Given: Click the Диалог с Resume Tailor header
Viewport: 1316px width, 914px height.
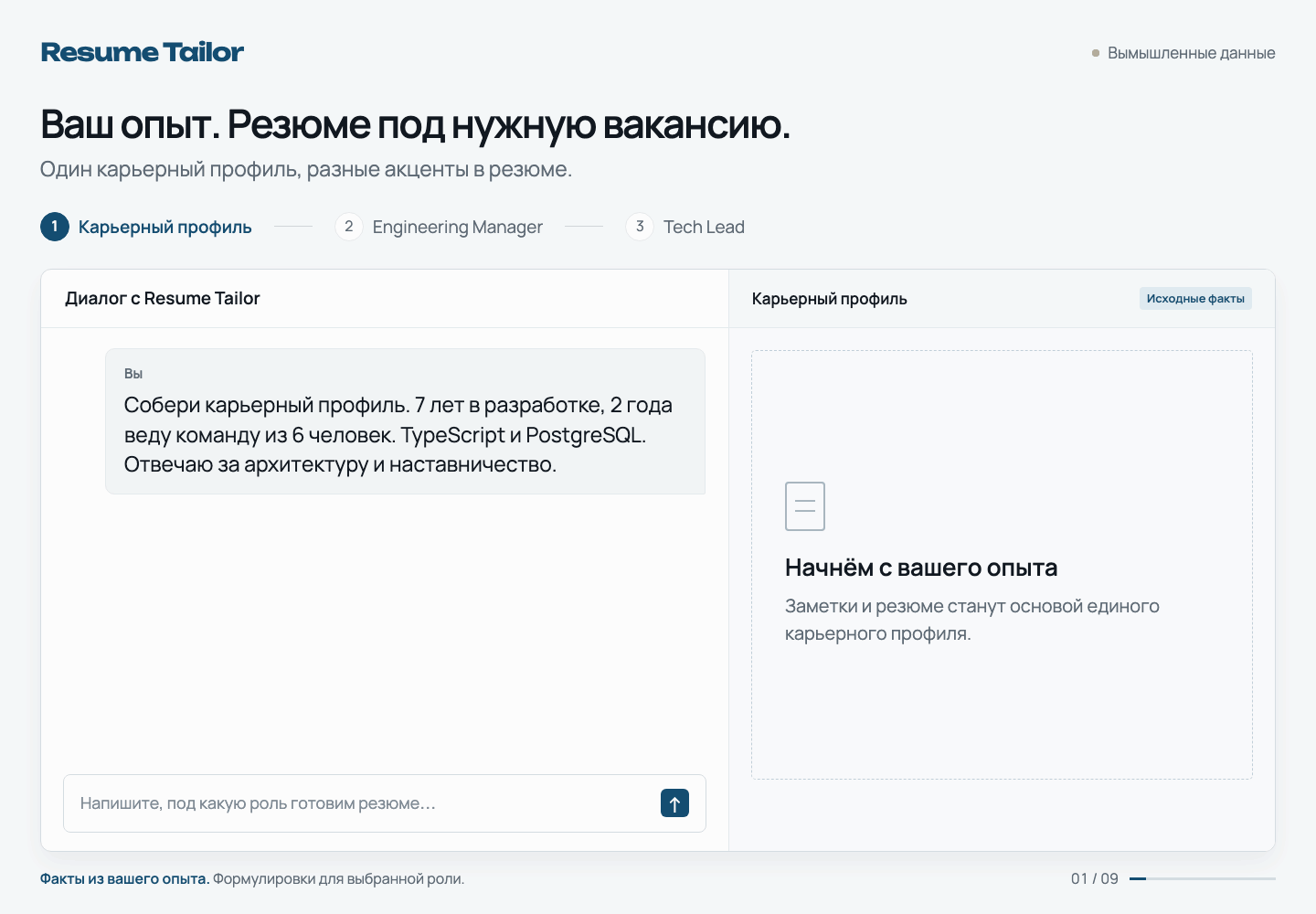Looking at the screenshot, I should point(163,299).
